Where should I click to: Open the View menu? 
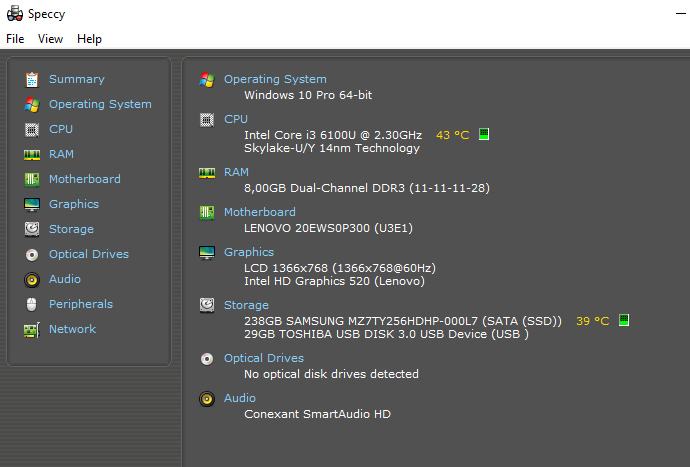click(50, 39)
